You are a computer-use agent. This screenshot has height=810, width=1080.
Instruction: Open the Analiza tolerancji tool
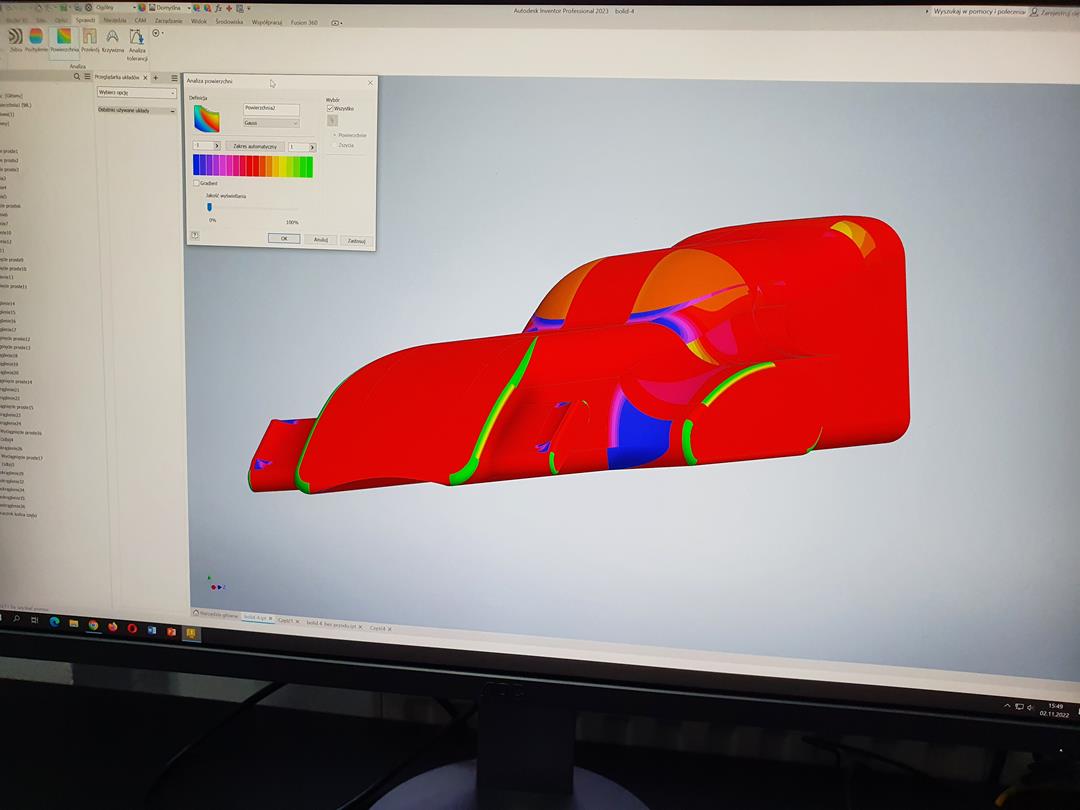coord(136,44)
